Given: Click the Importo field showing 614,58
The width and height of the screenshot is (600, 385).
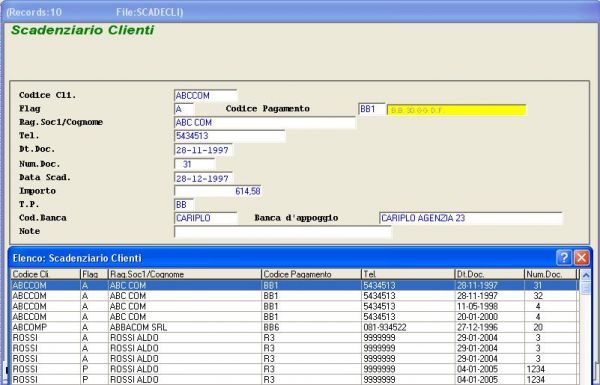Looking at the screenshot, I should point(218,191).
